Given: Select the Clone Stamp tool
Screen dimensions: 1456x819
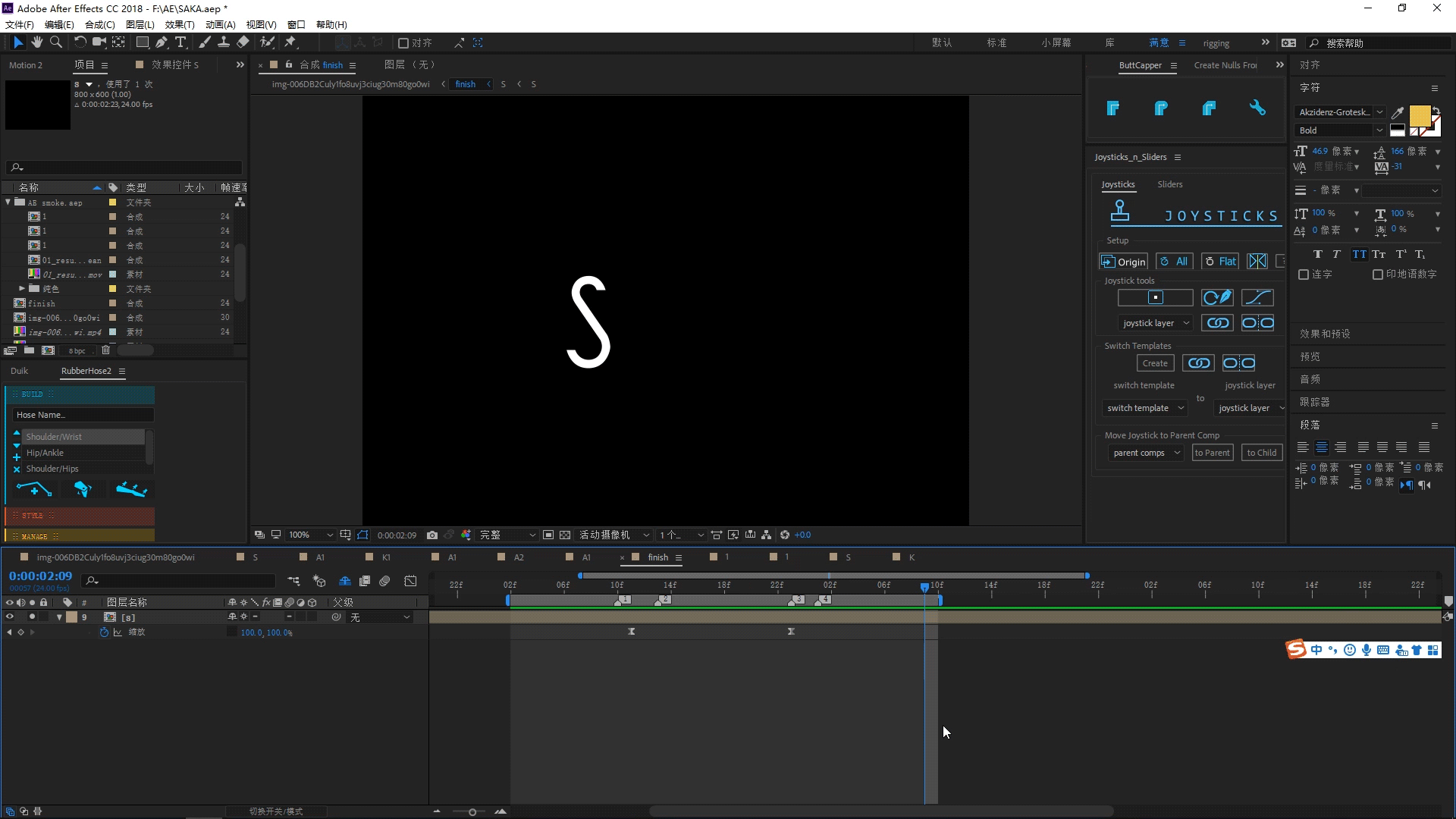Looking at the screenshot, I should (x=224, y=42).
